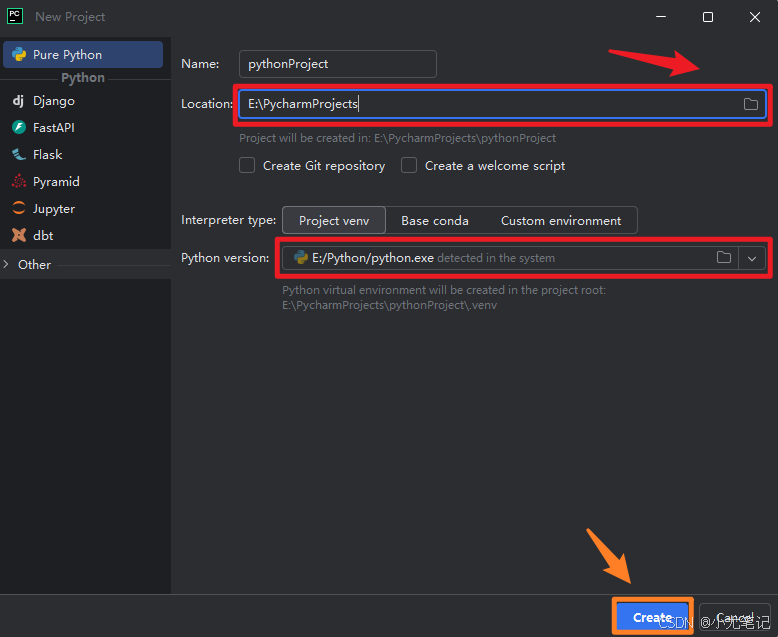Image resolution: width=778 pixels, height=637 pixels.
Task: Click the 'Project will be created in' hint
Action: pos(397,138)
